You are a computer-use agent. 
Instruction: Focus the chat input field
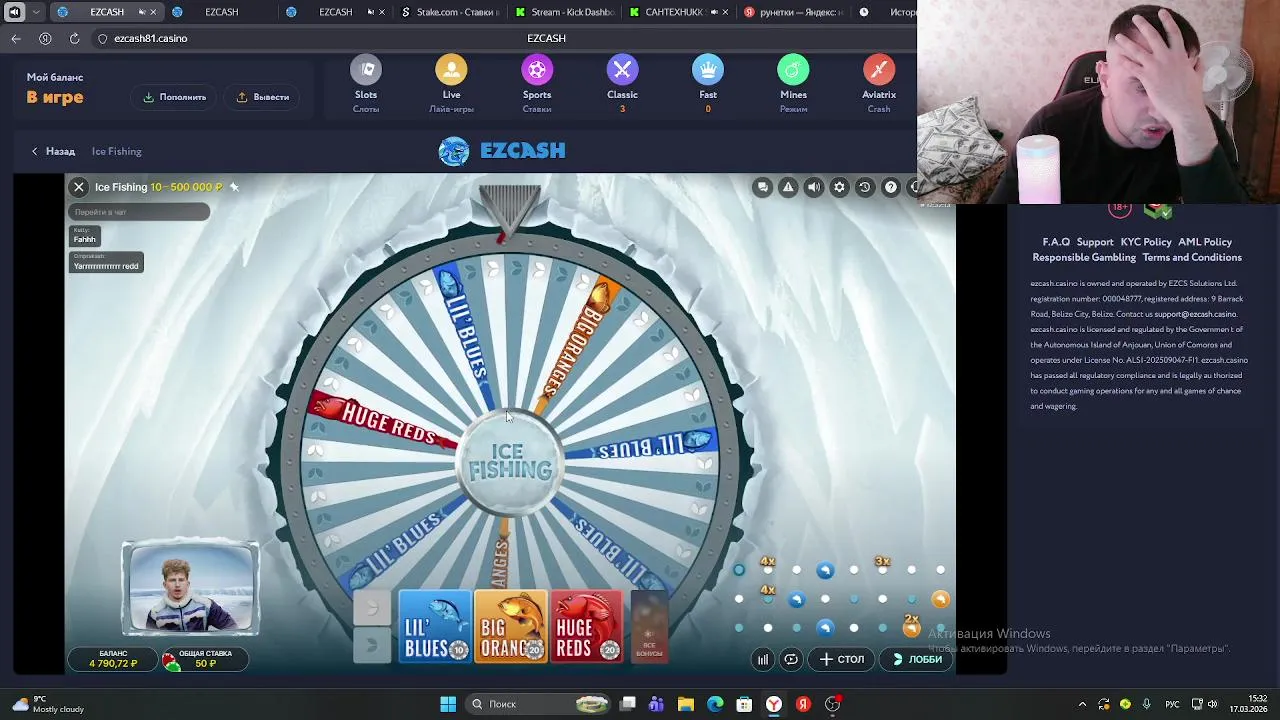coord(139,212)
